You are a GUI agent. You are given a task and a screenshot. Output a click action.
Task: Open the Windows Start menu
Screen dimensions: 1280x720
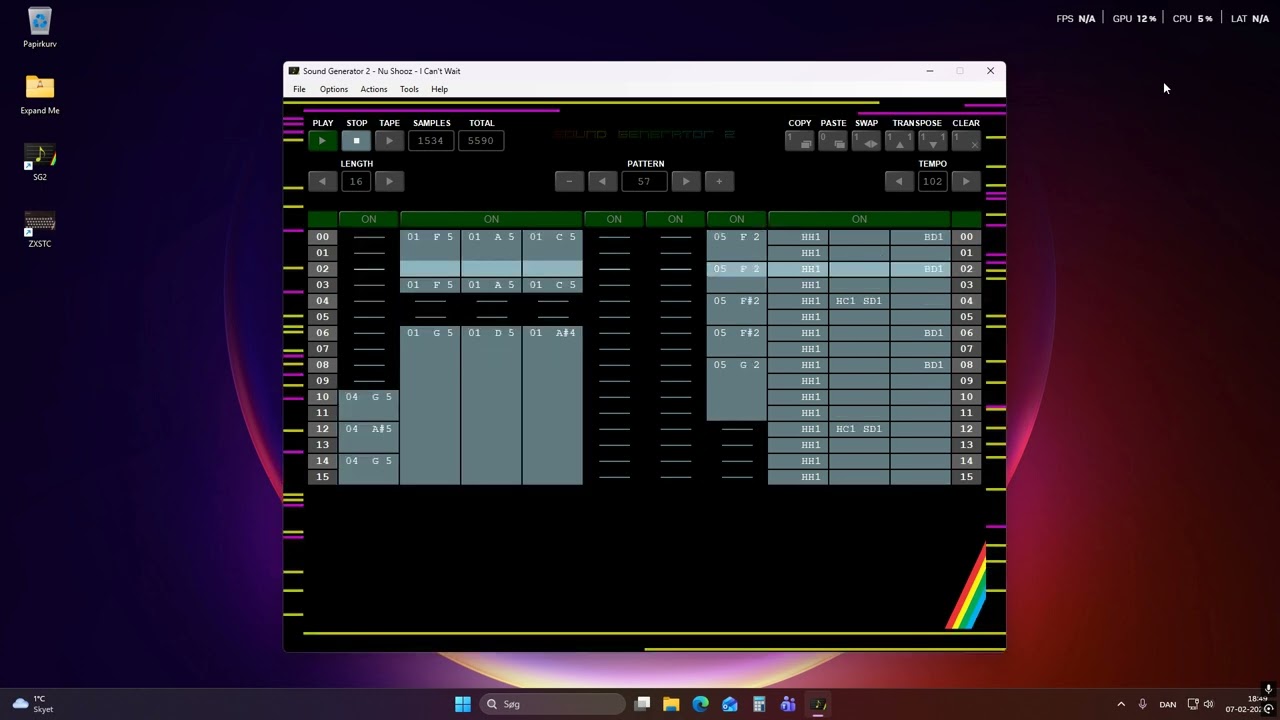coord(463,704)
